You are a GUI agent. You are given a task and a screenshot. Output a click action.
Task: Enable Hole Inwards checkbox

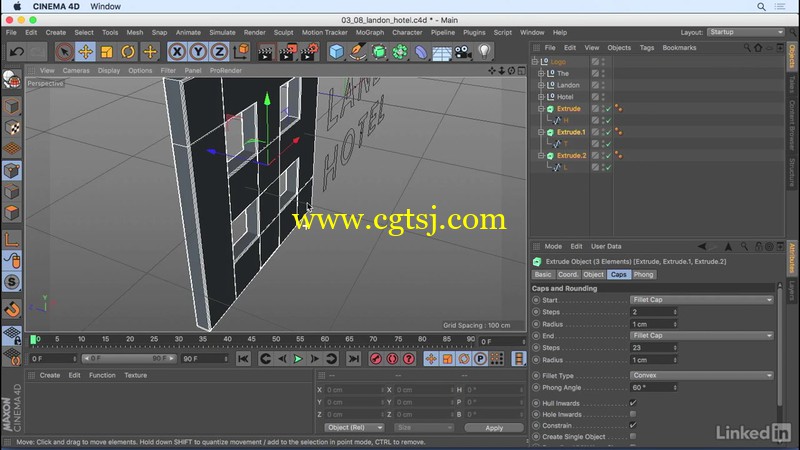coord(633,414)
